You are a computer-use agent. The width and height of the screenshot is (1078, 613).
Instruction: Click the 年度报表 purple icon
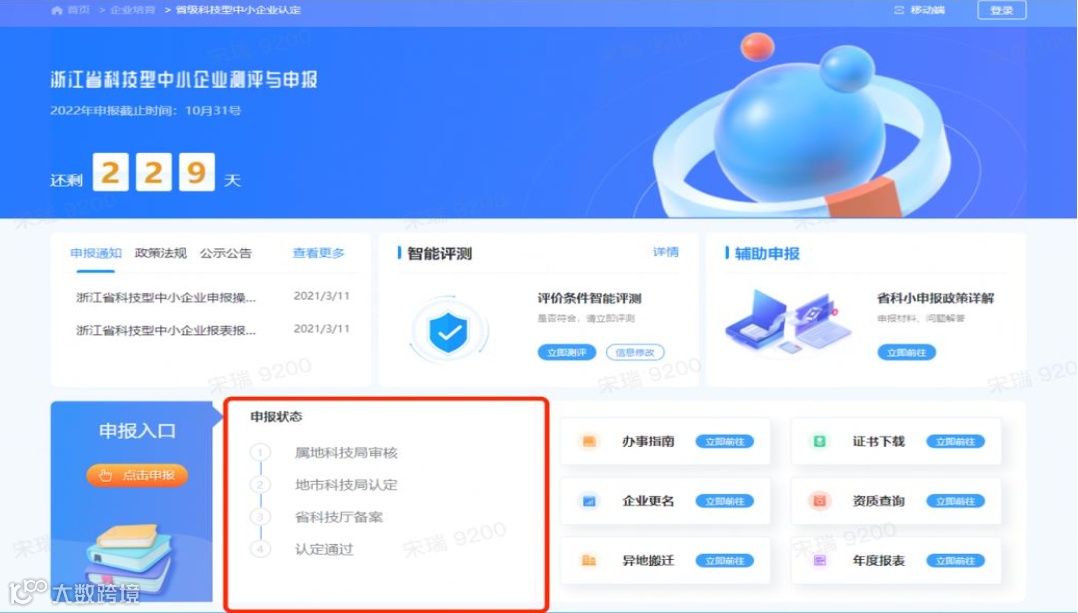click(820, 561)
